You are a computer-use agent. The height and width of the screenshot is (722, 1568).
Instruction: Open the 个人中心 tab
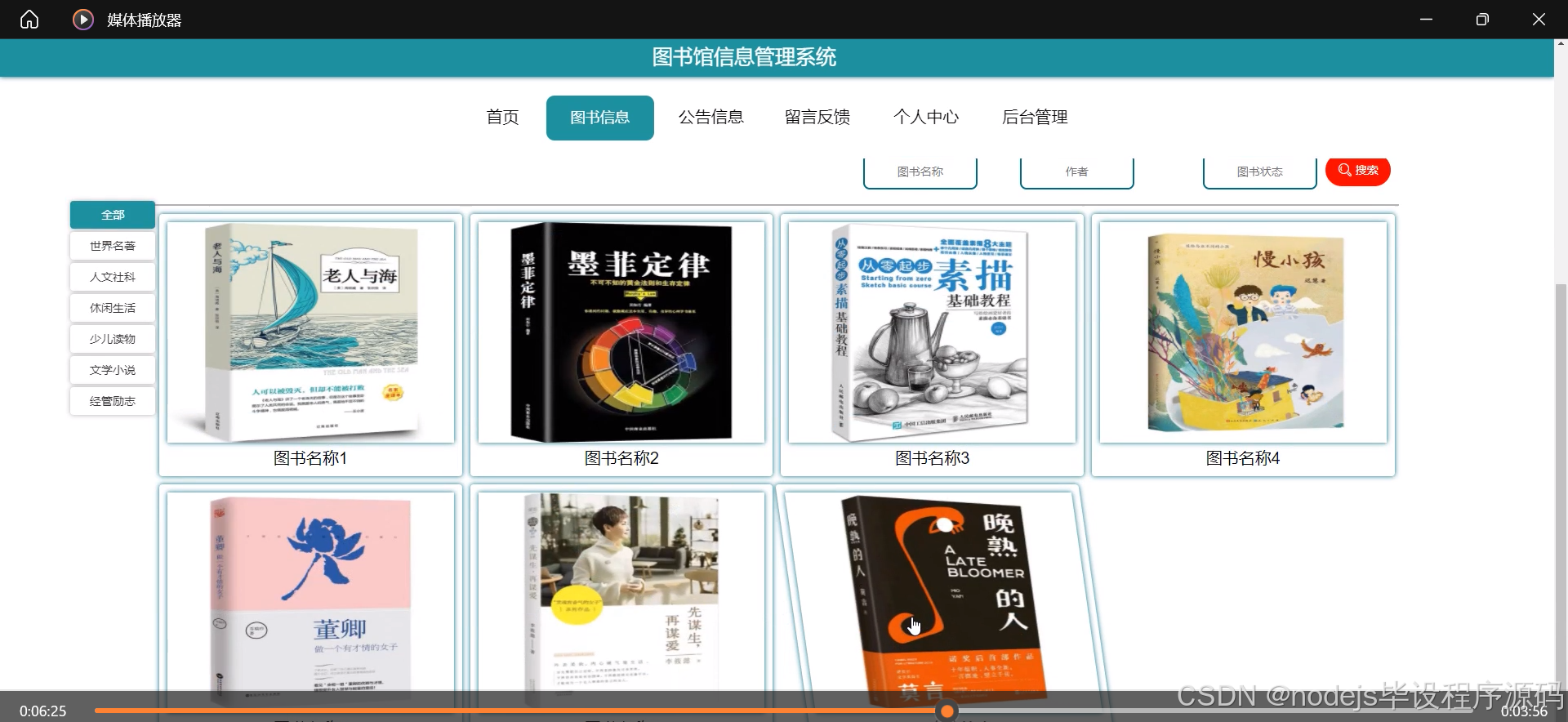point(925,118)
